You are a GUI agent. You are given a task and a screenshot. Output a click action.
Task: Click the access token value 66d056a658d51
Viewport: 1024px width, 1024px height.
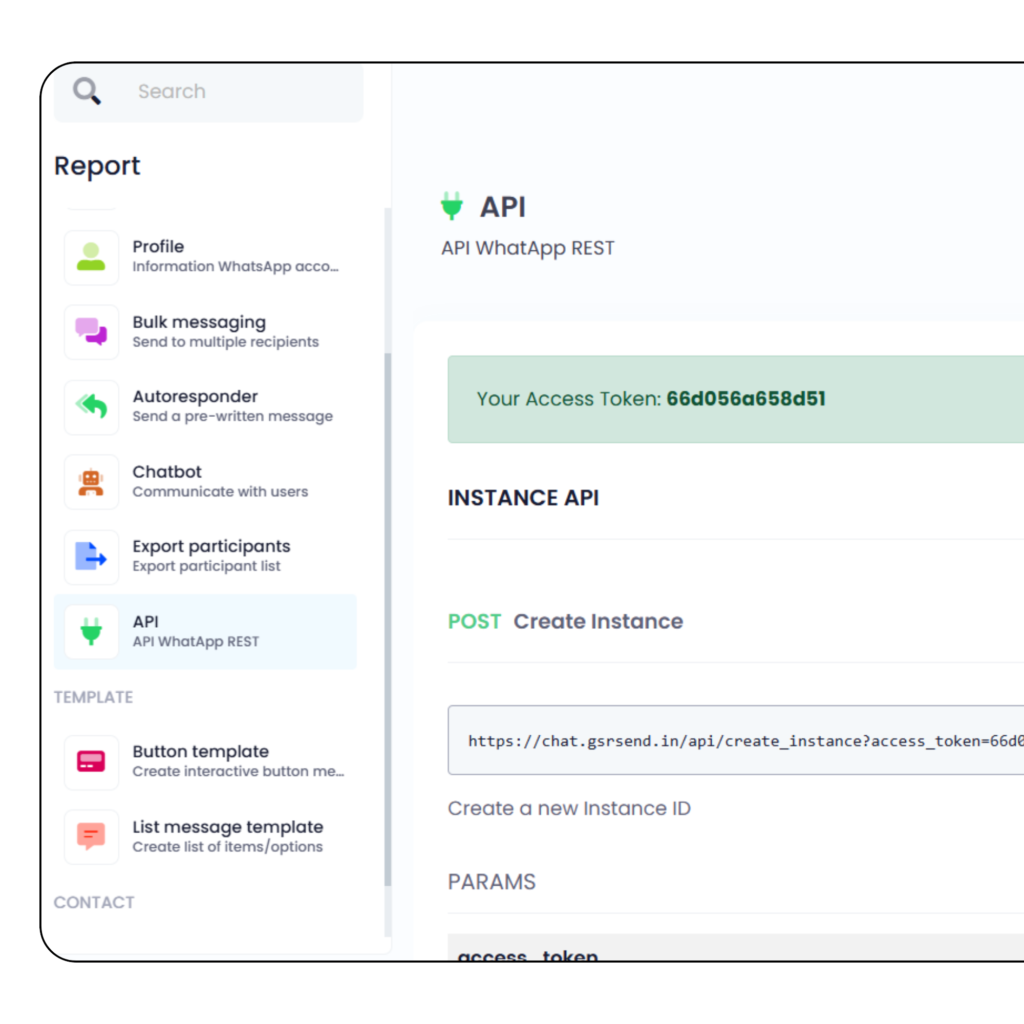(746, 398)
